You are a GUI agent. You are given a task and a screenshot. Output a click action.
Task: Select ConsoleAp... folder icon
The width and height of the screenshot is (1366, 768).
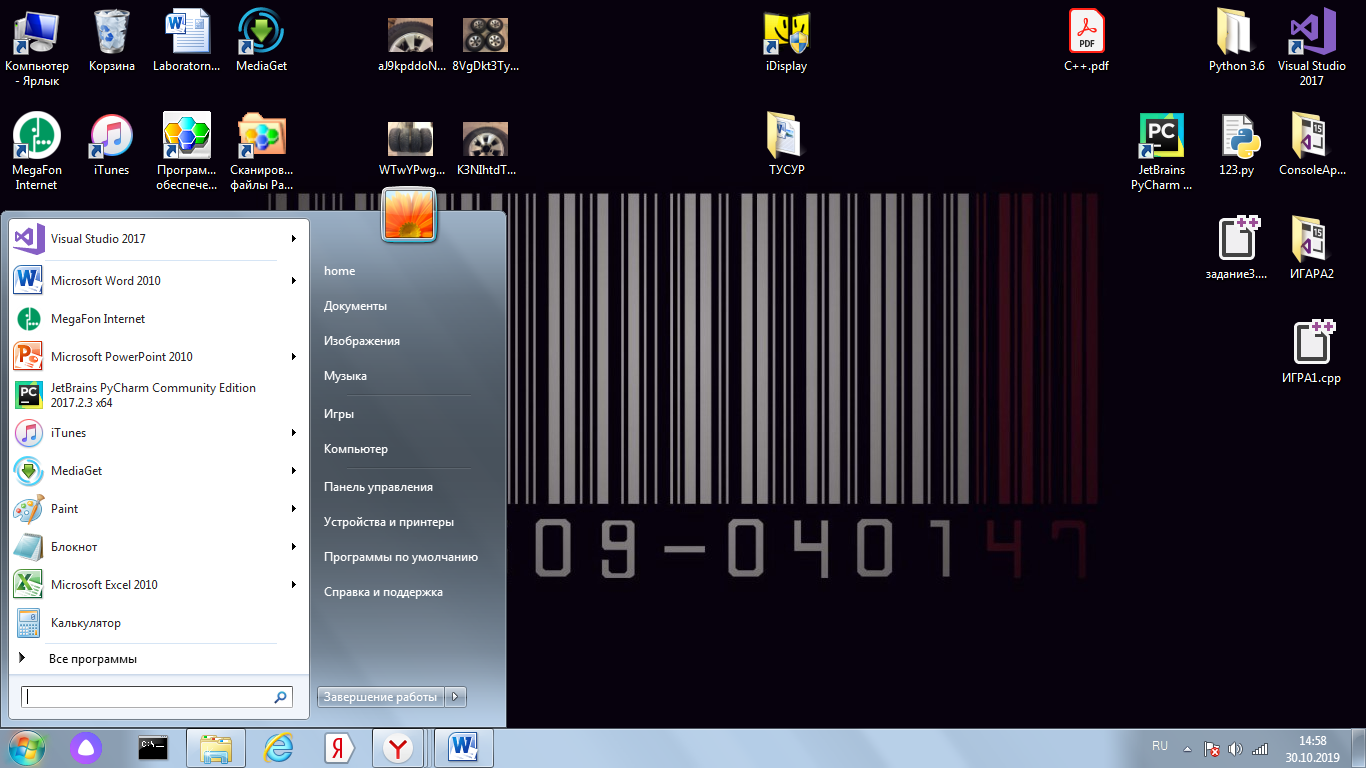tap(1312, 144)
